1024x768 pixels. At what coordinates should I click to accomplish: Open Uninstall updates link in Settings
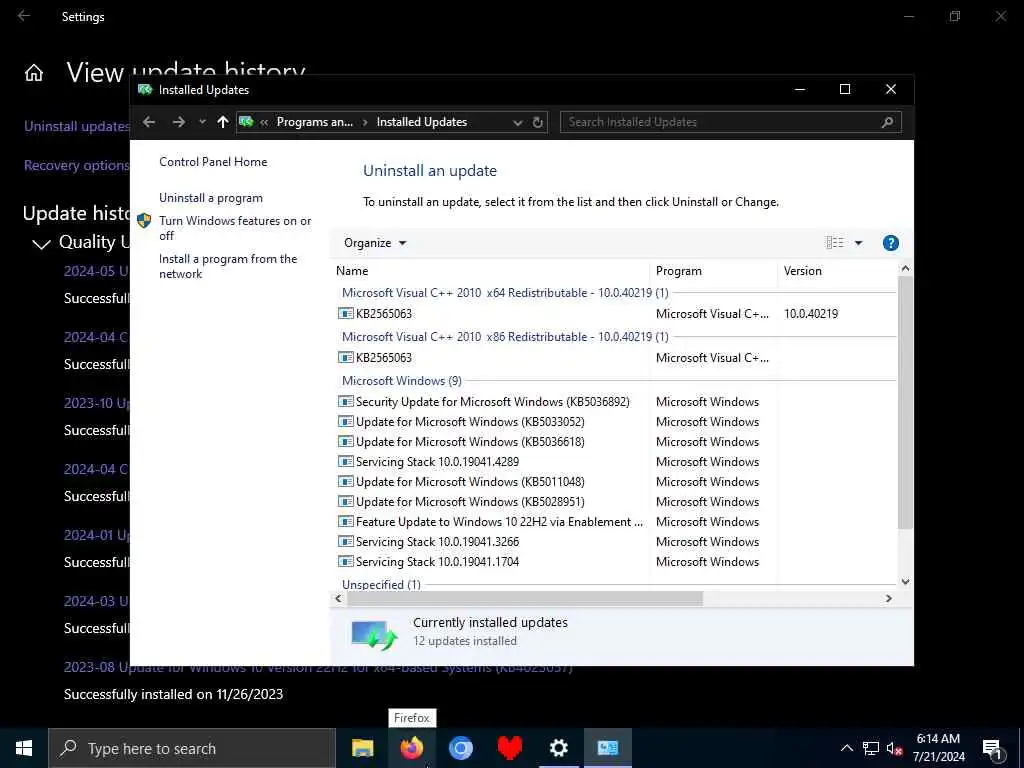click(77, 126)
